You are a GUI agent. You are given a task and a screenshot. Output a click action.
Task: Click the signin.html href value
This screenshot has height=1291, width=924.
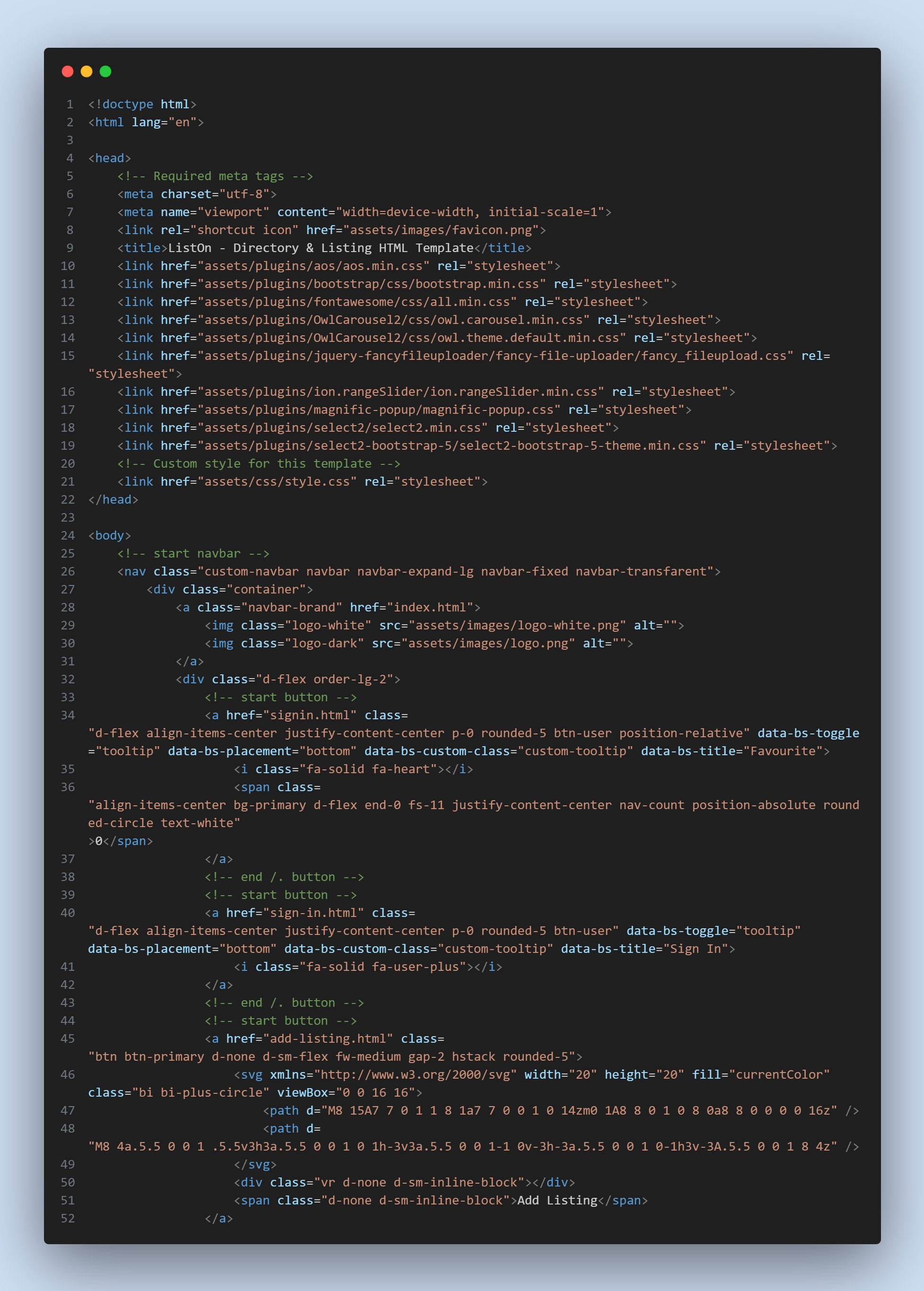point(310,715)
